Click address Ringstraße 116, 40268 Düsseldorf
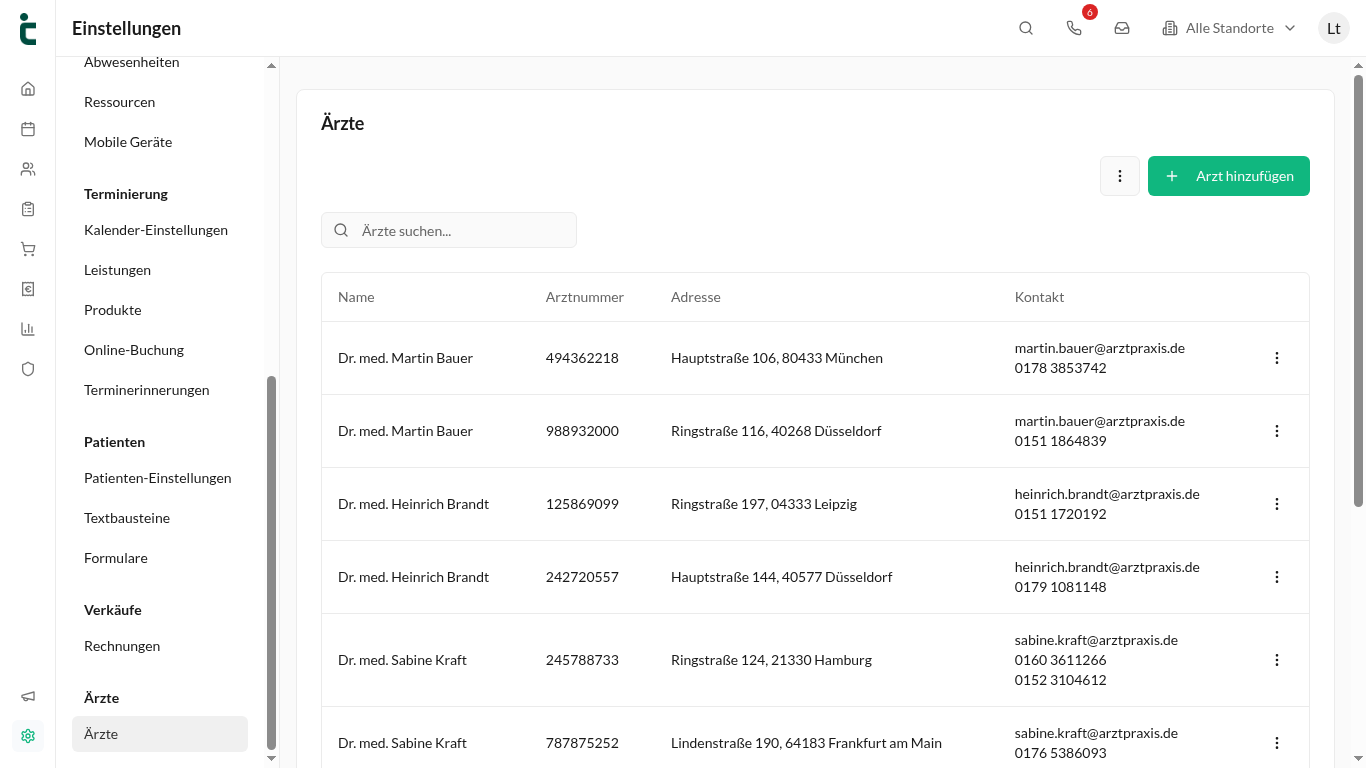This screenshot has height=768, width=1366. point(776,431)
